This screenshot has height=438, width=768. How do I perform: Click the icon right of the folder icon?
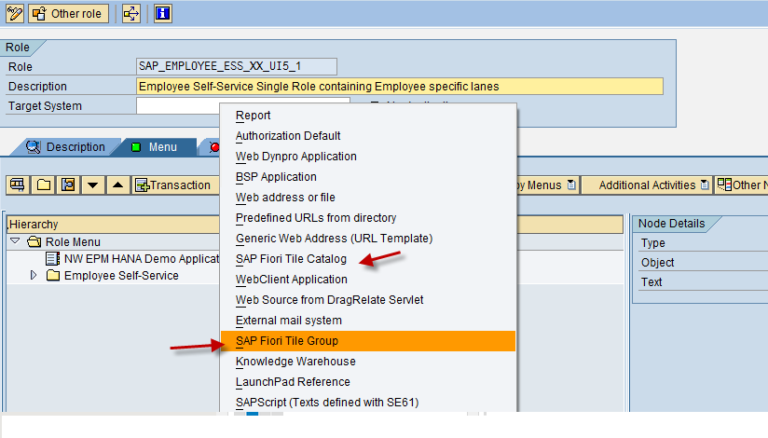click(x=68, y=185)
